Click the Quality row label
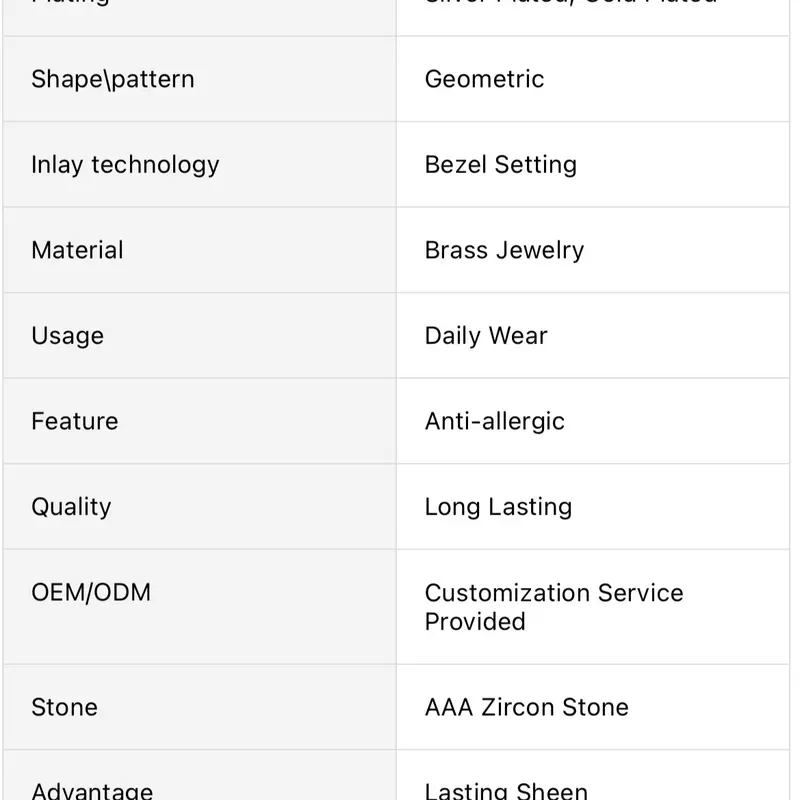The height and width of the screenshot is (800, 800). point(71,506)
